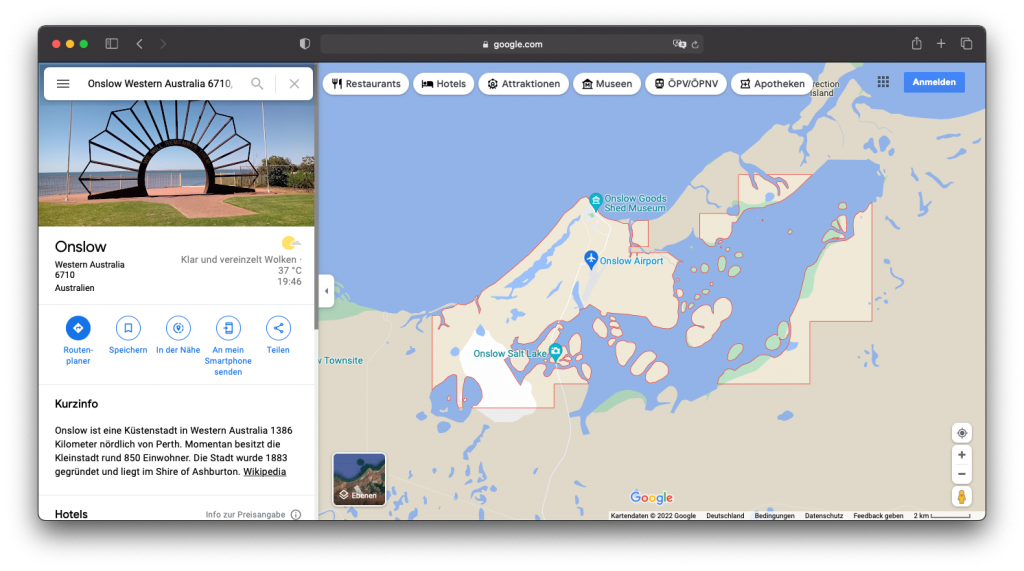Image resolution: width=1024 pixels, height=571 pixels.
Task: Open the Google Maps hamburger menu
Action: tap(63, 84)
